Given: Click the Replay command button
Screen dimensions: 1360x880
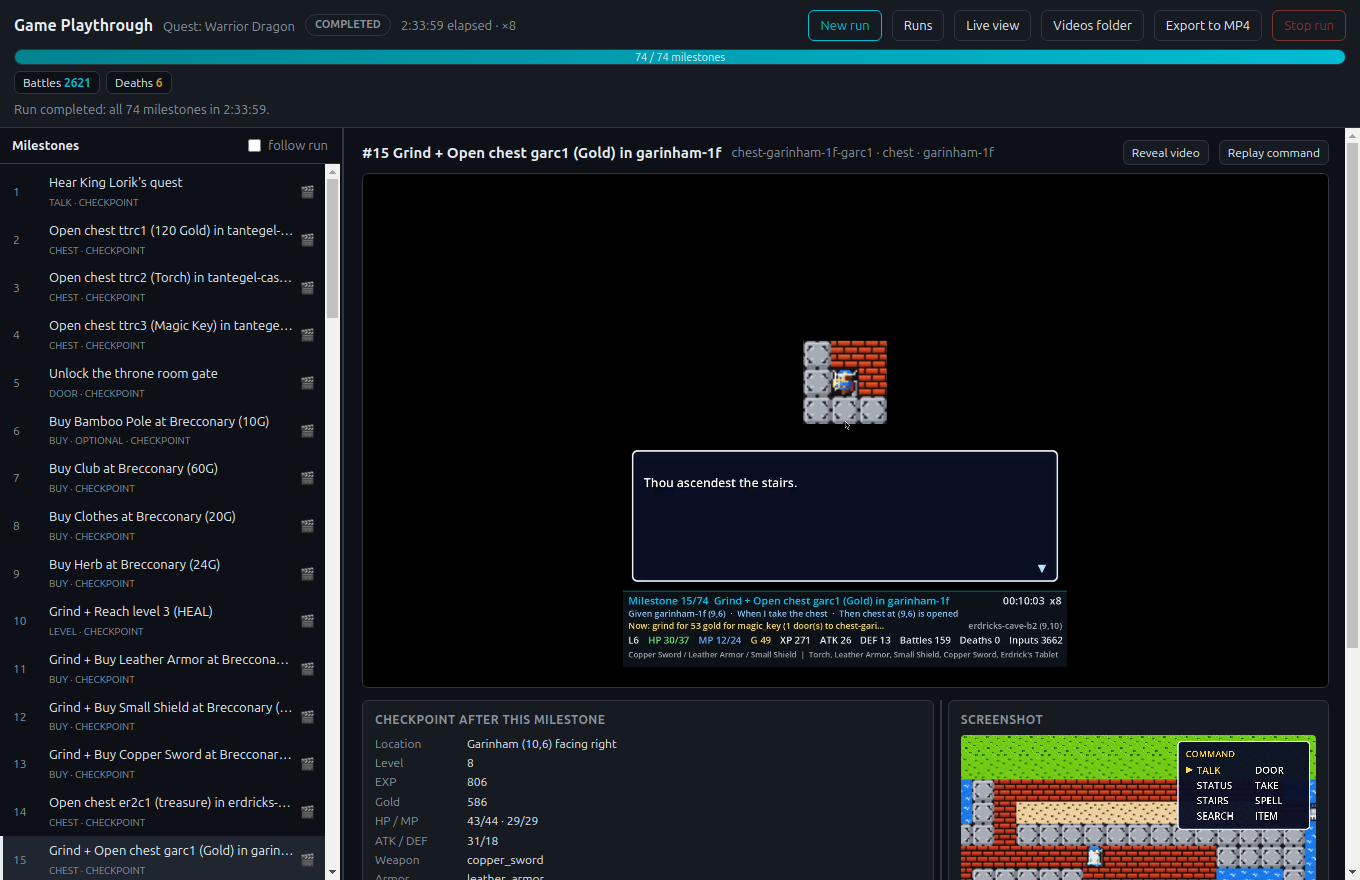Looking at the screenshot, I should [x=1274, y=153].
